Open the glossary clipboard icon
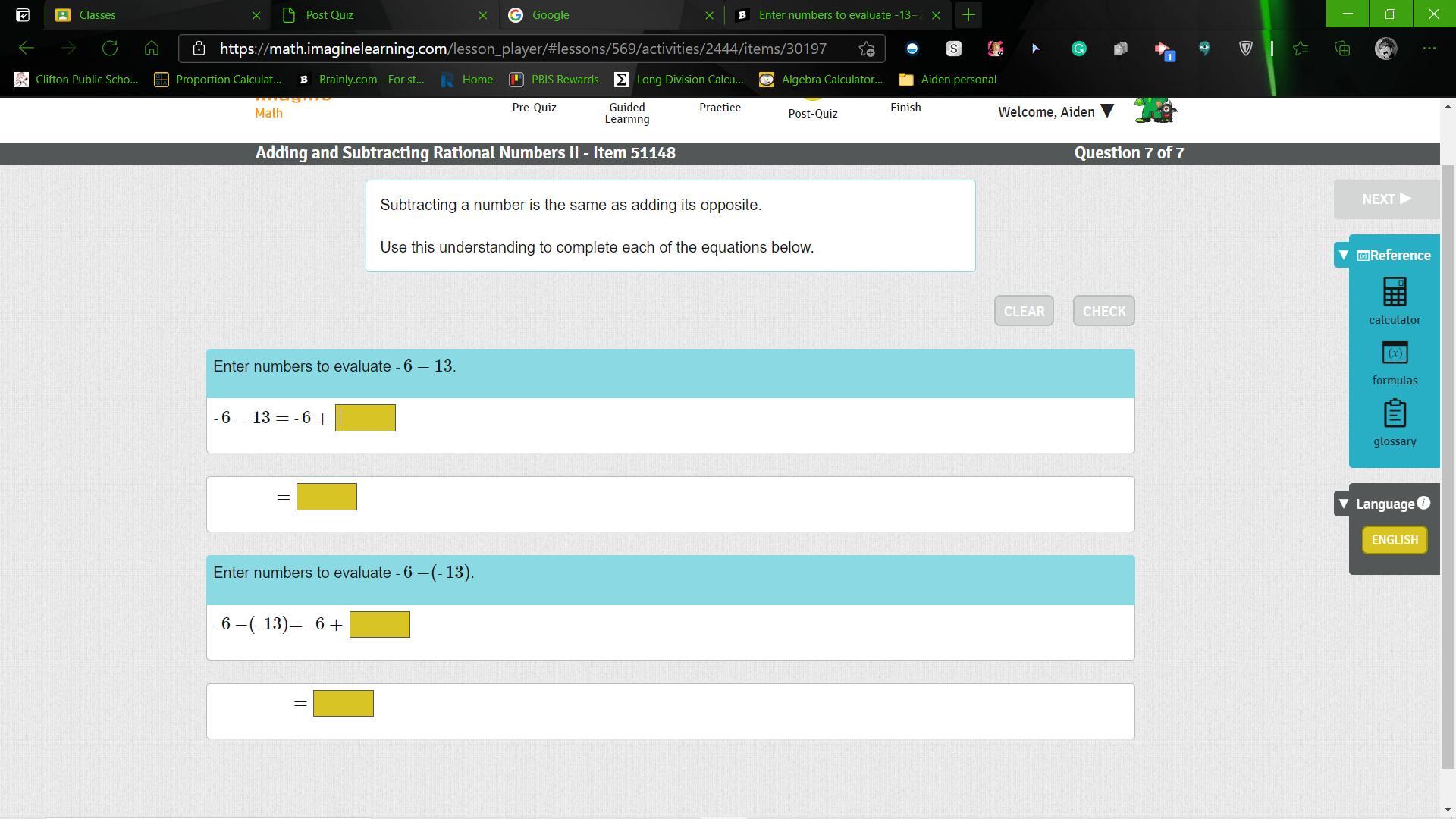This screenshot has height=819, width=1456. [1394, 414]
